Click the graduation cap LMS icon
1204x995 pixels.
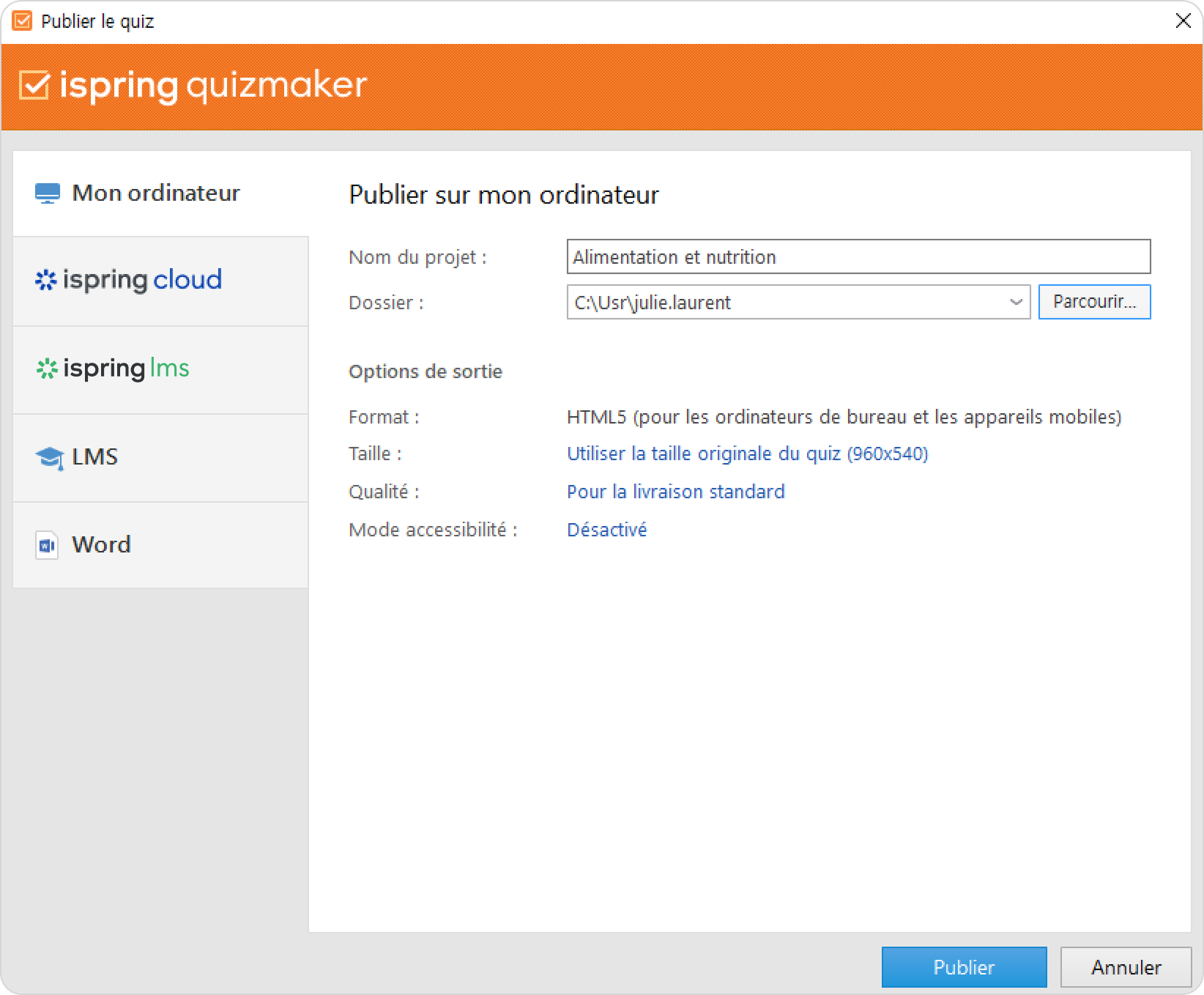49,458
